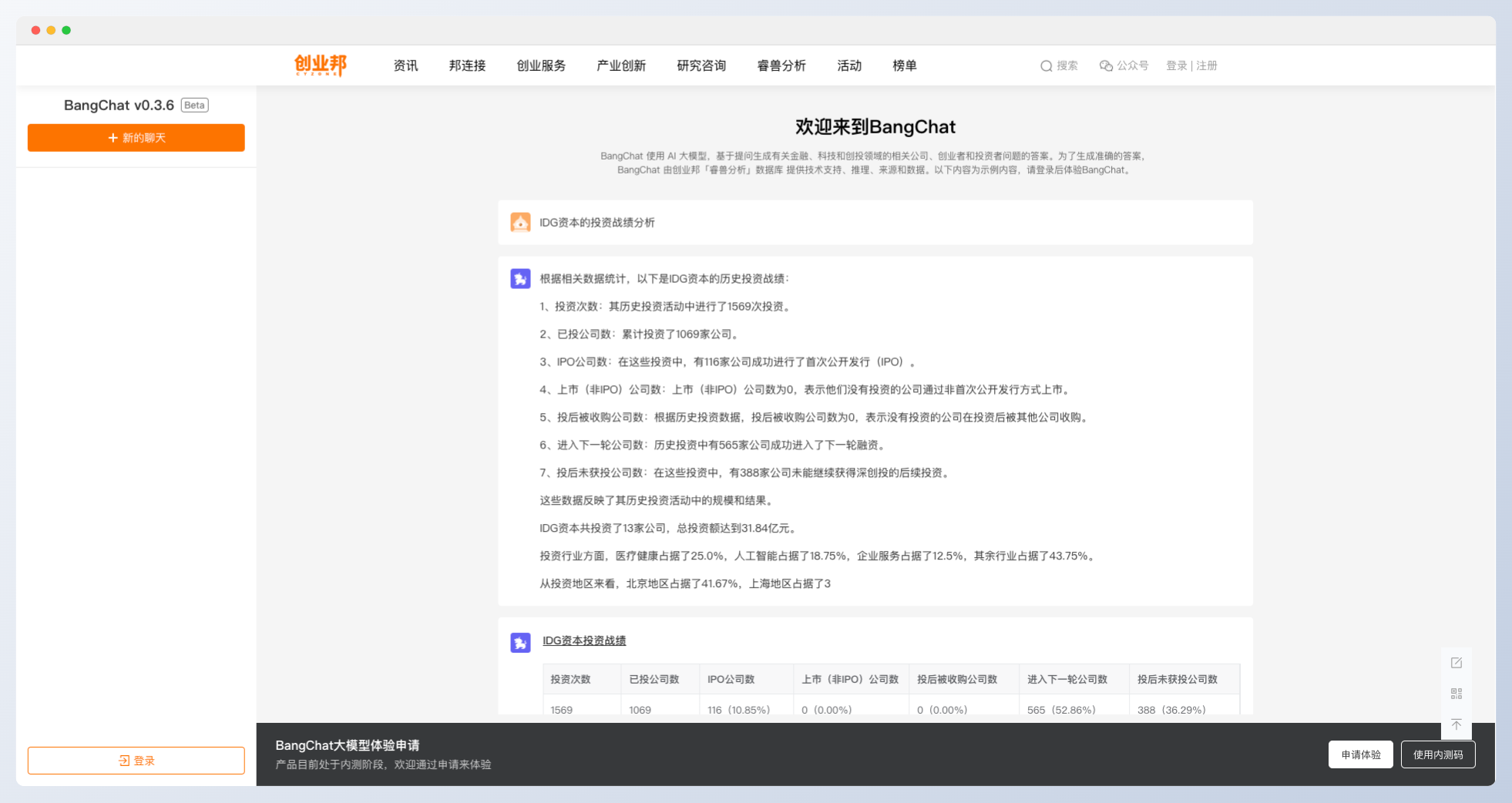
Task: Click the 登录 button in the sidebar
Action: [x=136, y=761]
